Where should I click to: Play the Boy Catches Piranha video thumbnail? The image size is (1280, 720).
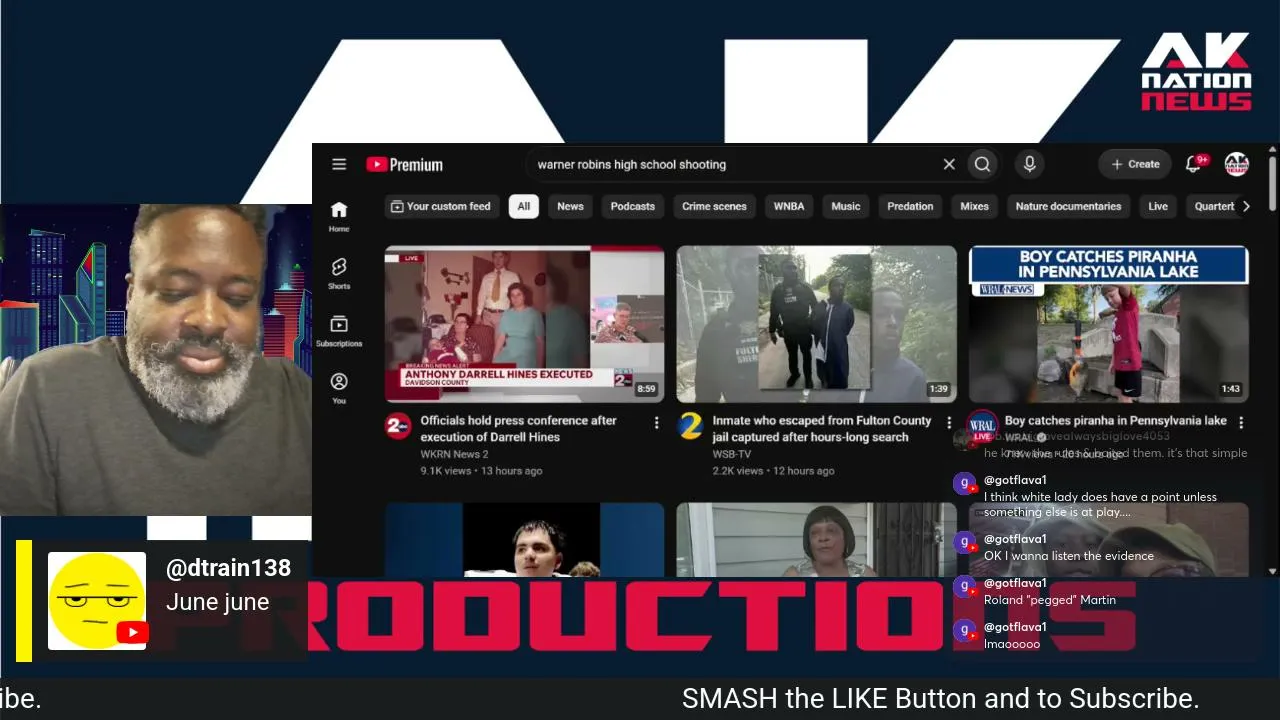coord(1108,324)
